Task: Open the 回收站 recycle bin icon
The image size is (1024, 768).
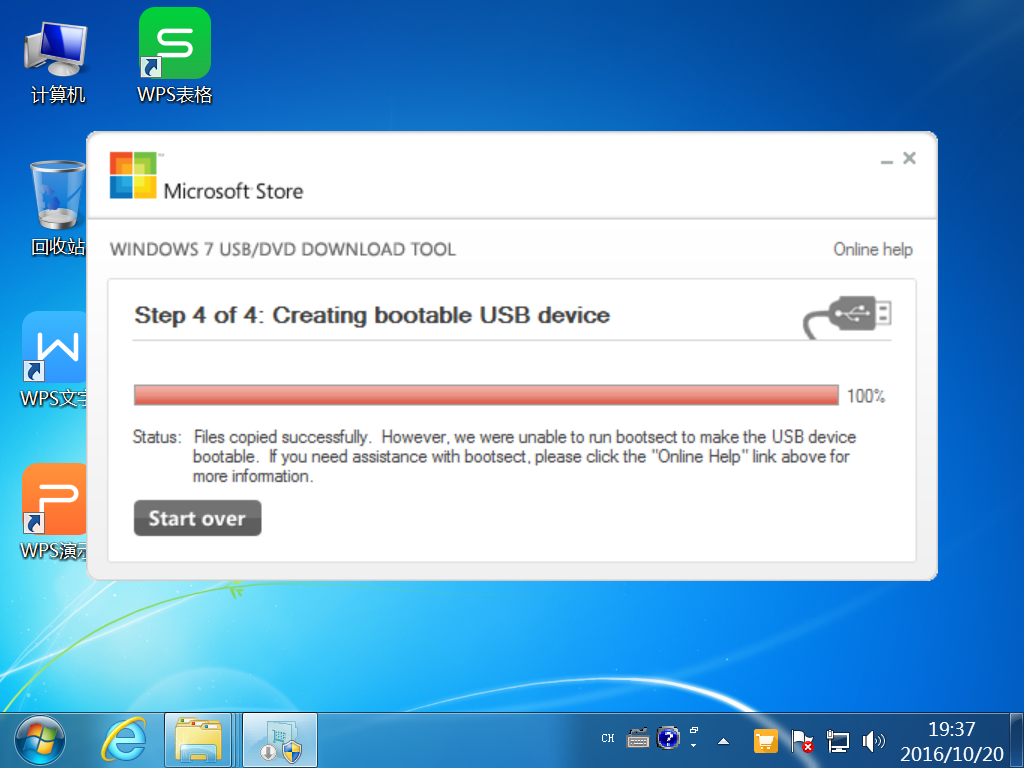Action: [x=57, y=208]
